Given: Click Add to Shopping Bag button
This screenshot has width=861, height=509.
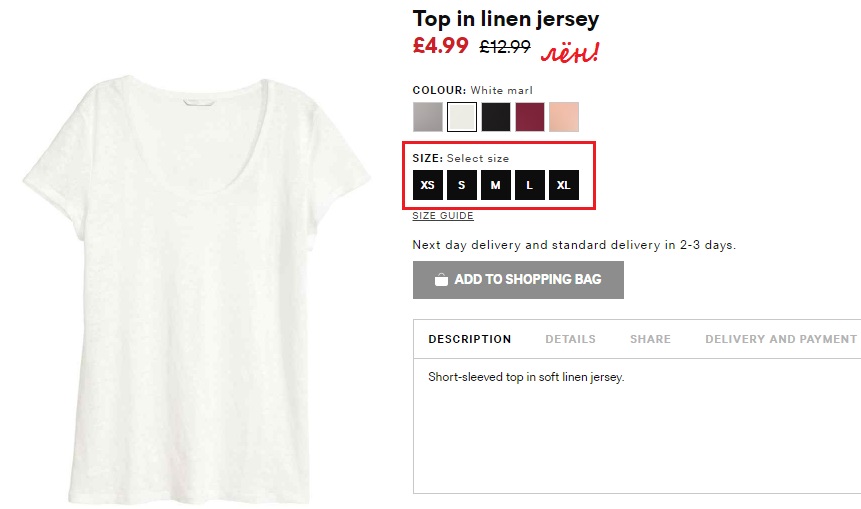Looking at the screenshot, I should coord(518,280).
